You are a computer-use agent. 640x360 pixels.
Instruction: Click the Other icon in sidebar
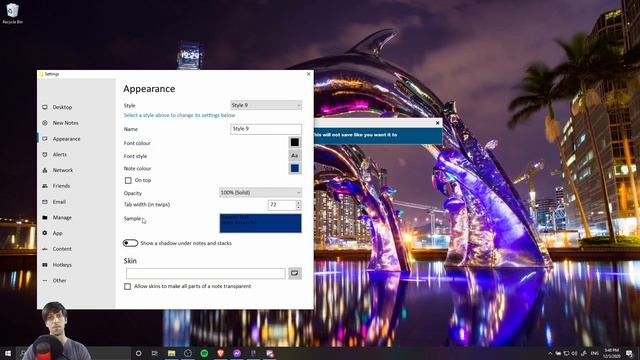(45, 281)
